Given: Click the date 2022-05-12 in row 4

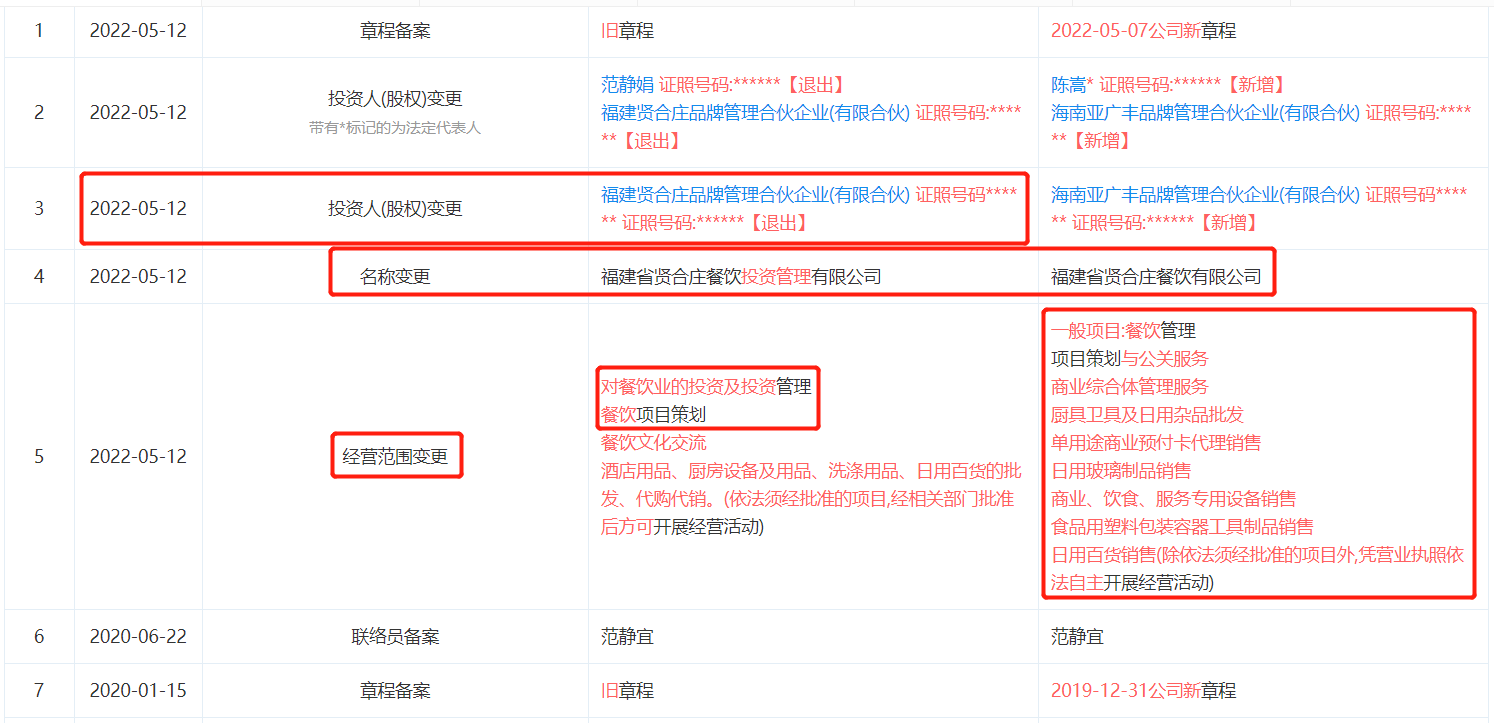Looking at the screenshot, I should coord(138,277).
